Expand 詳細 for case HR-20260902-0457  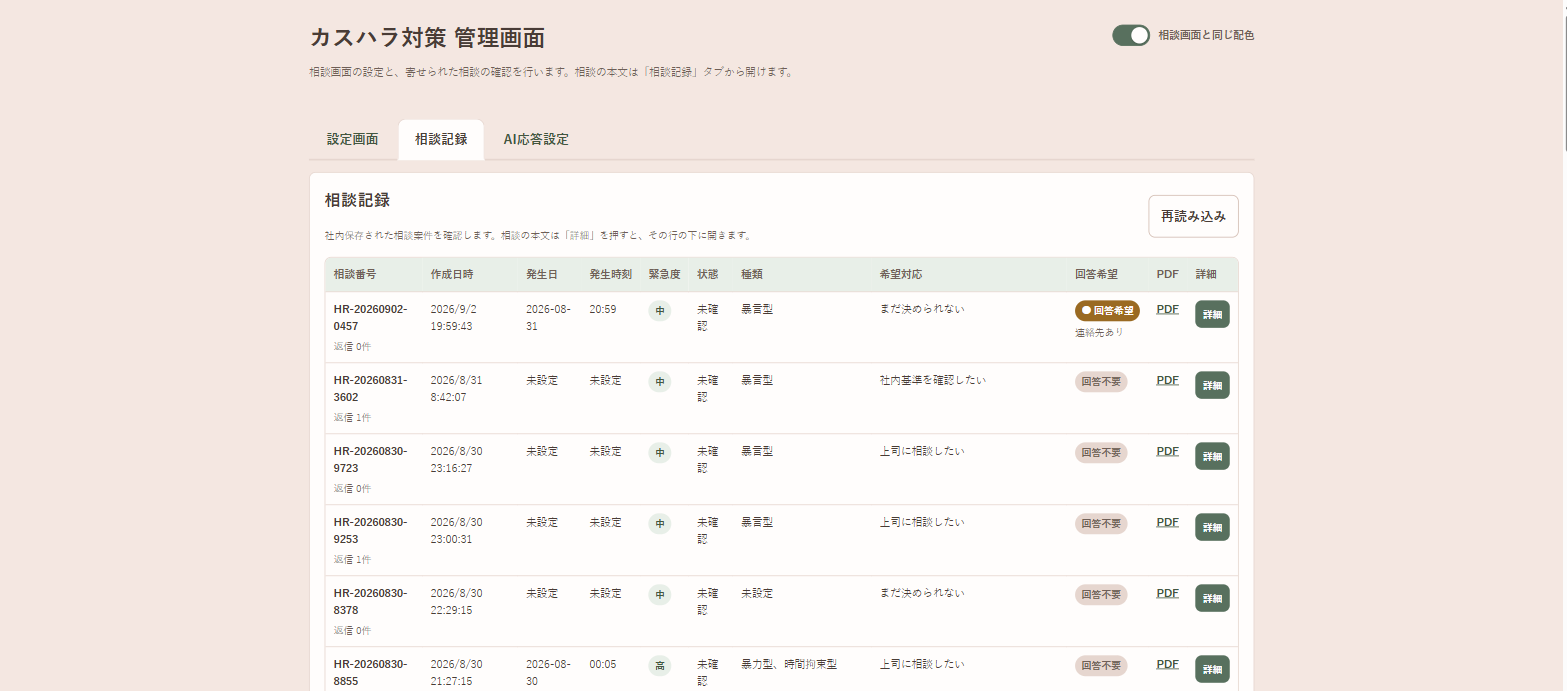coord(1212,314)
